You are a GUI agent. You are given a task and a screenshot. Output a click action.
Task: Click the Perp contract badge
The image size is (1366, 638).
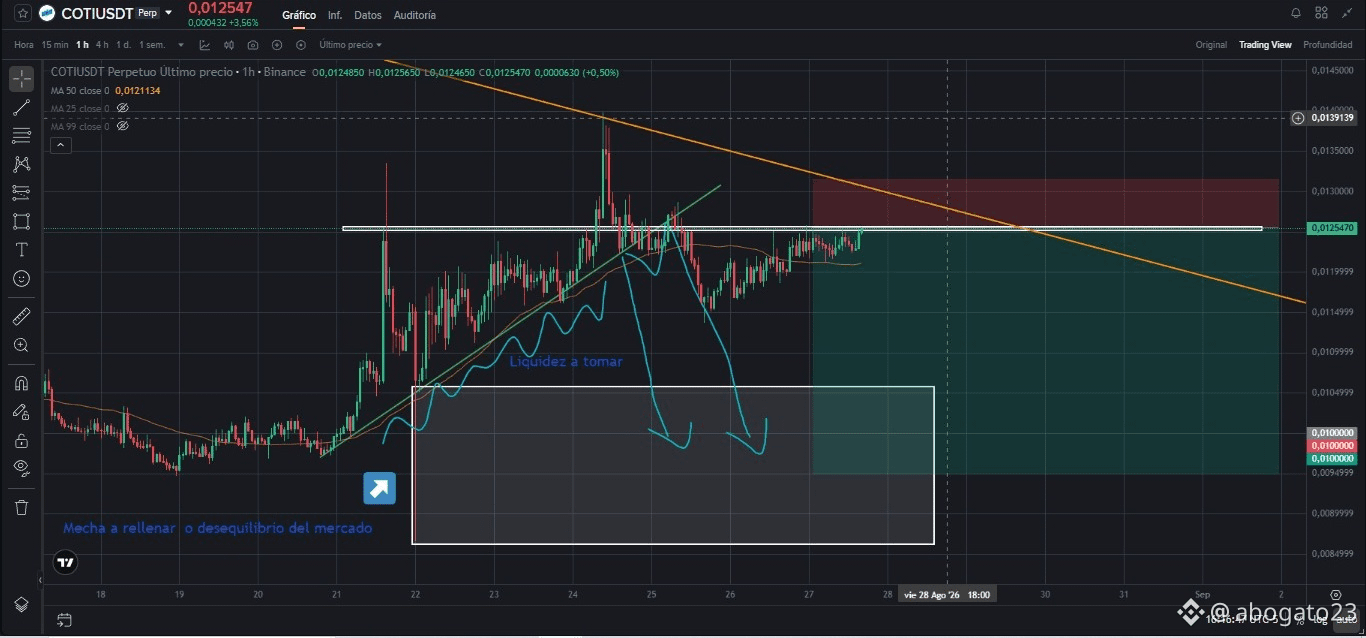tap(147, 13)
